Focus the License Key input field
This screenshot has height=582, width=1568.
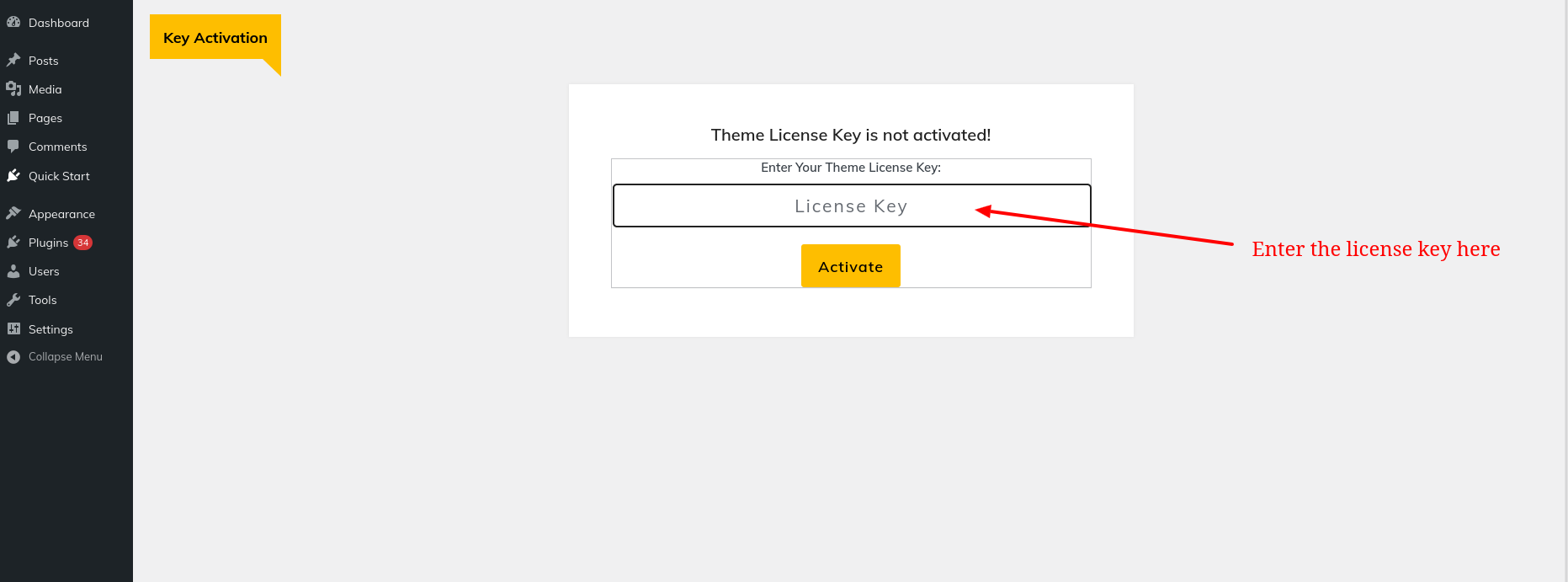click(852, 206)
